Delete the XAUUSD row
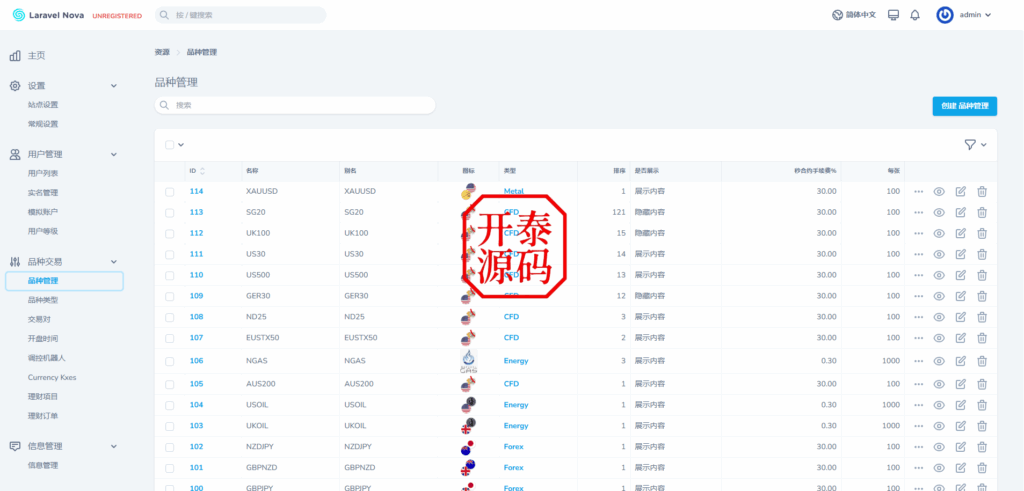 click(x=982, y=191)
